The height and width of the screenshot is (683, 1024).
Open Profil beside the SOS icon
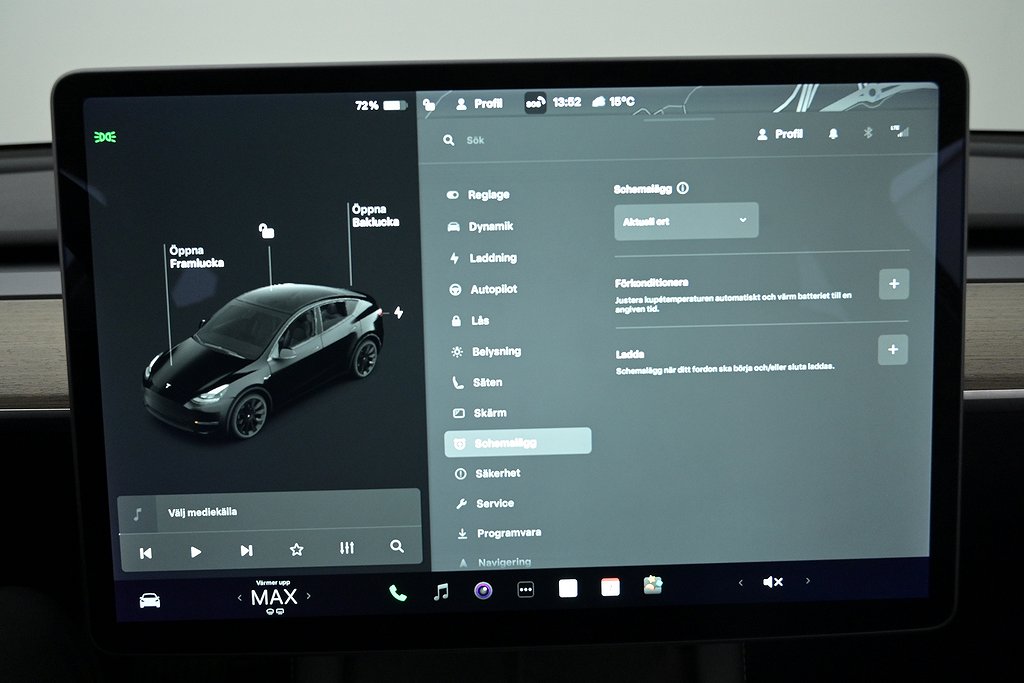click(479, 104)
